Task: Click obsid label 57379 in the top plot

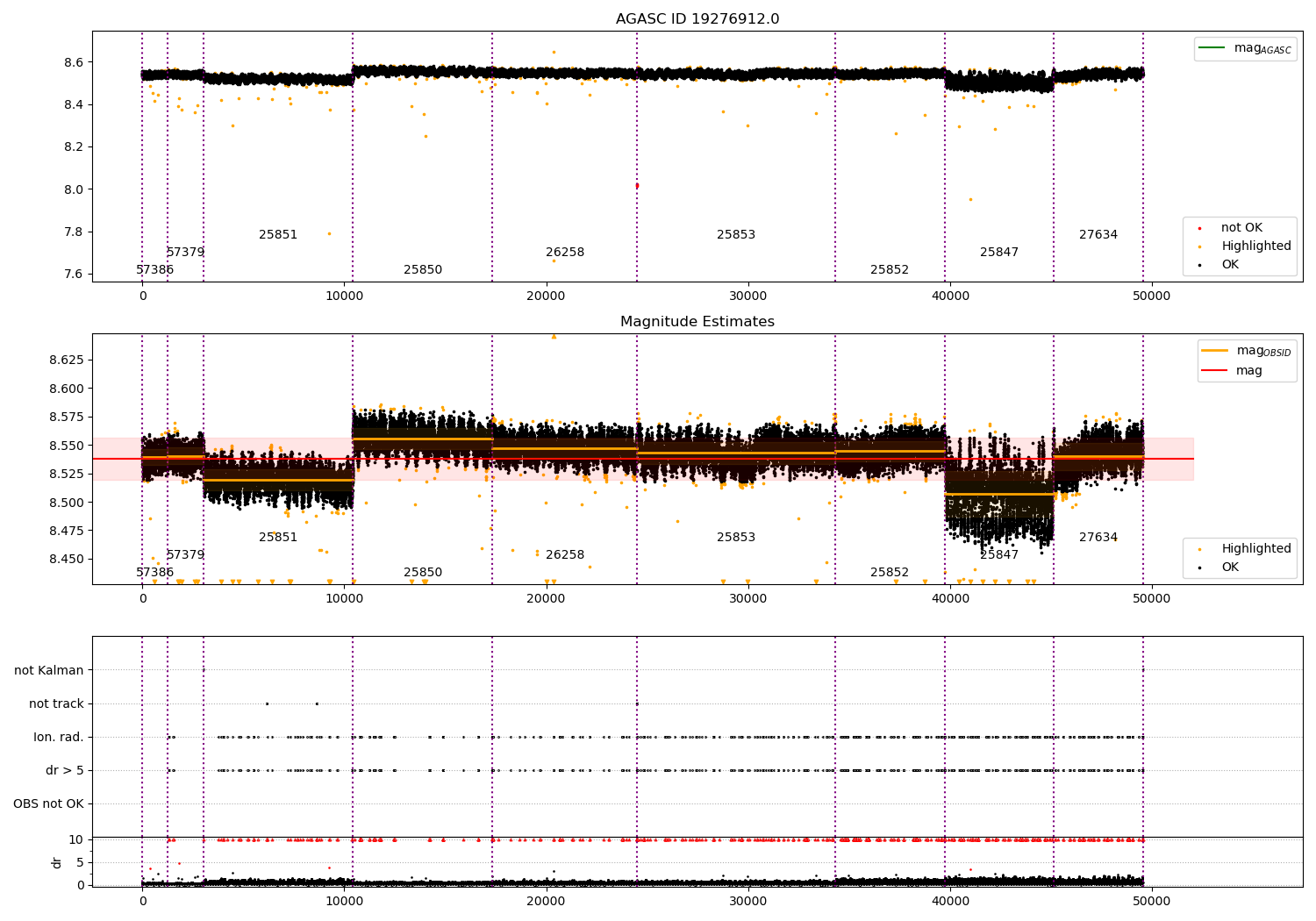Action: (185, 253)
